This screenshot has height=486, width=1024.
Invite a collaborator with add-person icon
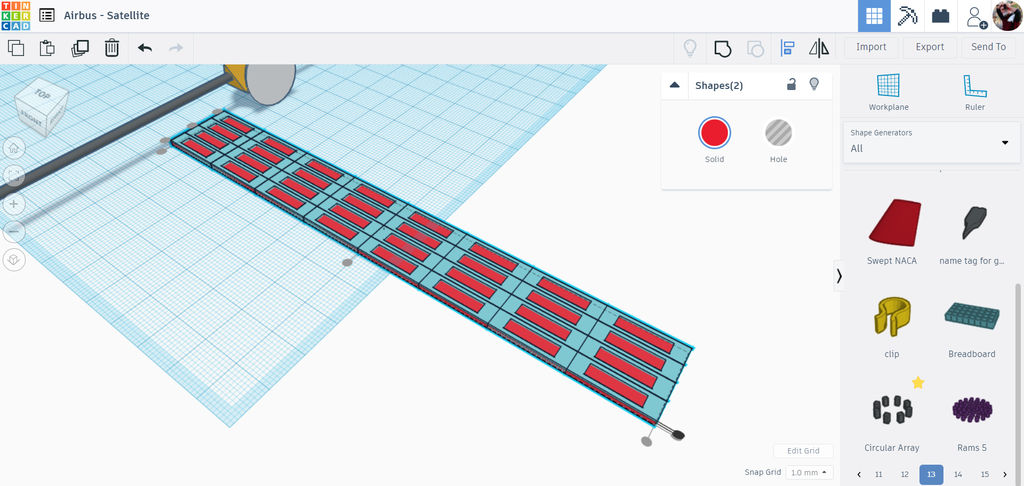coord(976,16)
